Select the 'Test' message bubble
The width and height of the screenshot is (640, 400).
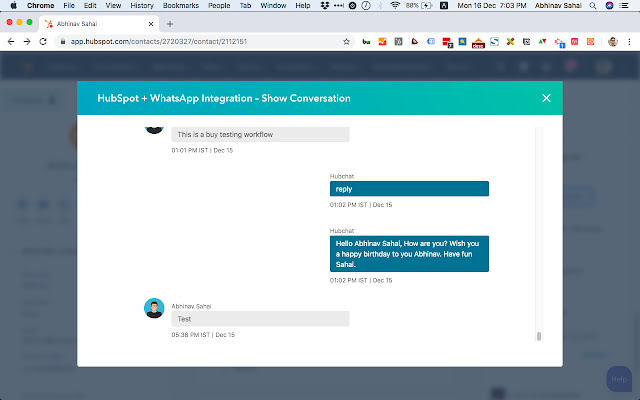[260, 319]
